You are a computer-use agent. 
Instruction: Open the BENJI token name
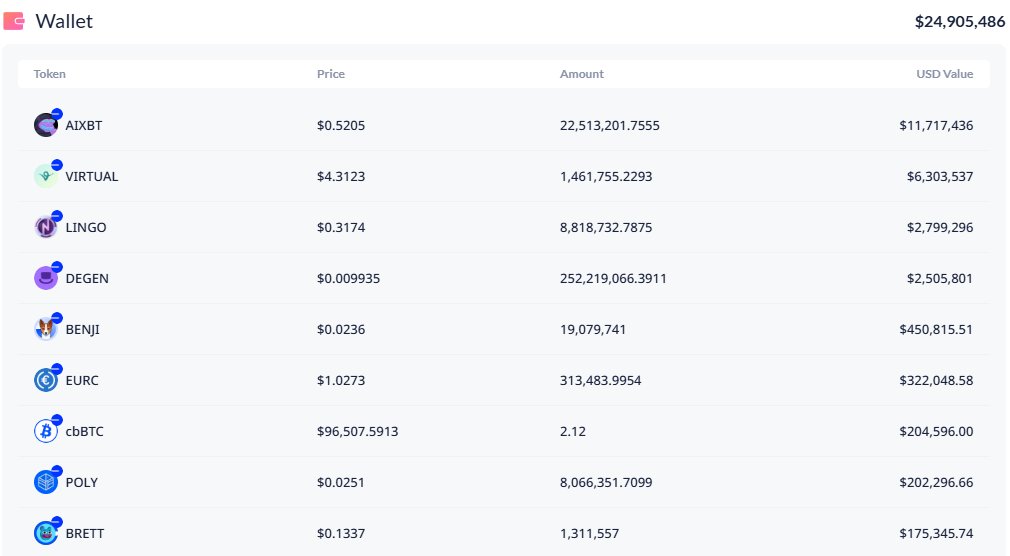tap(82, 329)
